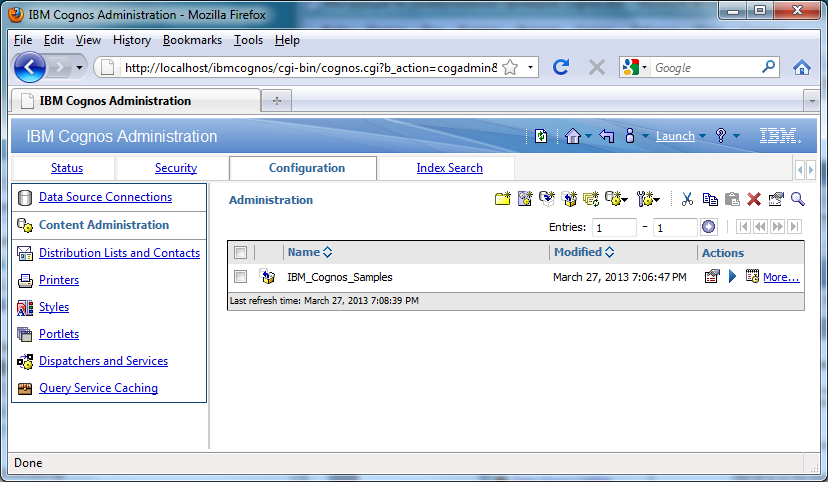Click the Copy icon in the Administration toolbar

tap(710, 199)
